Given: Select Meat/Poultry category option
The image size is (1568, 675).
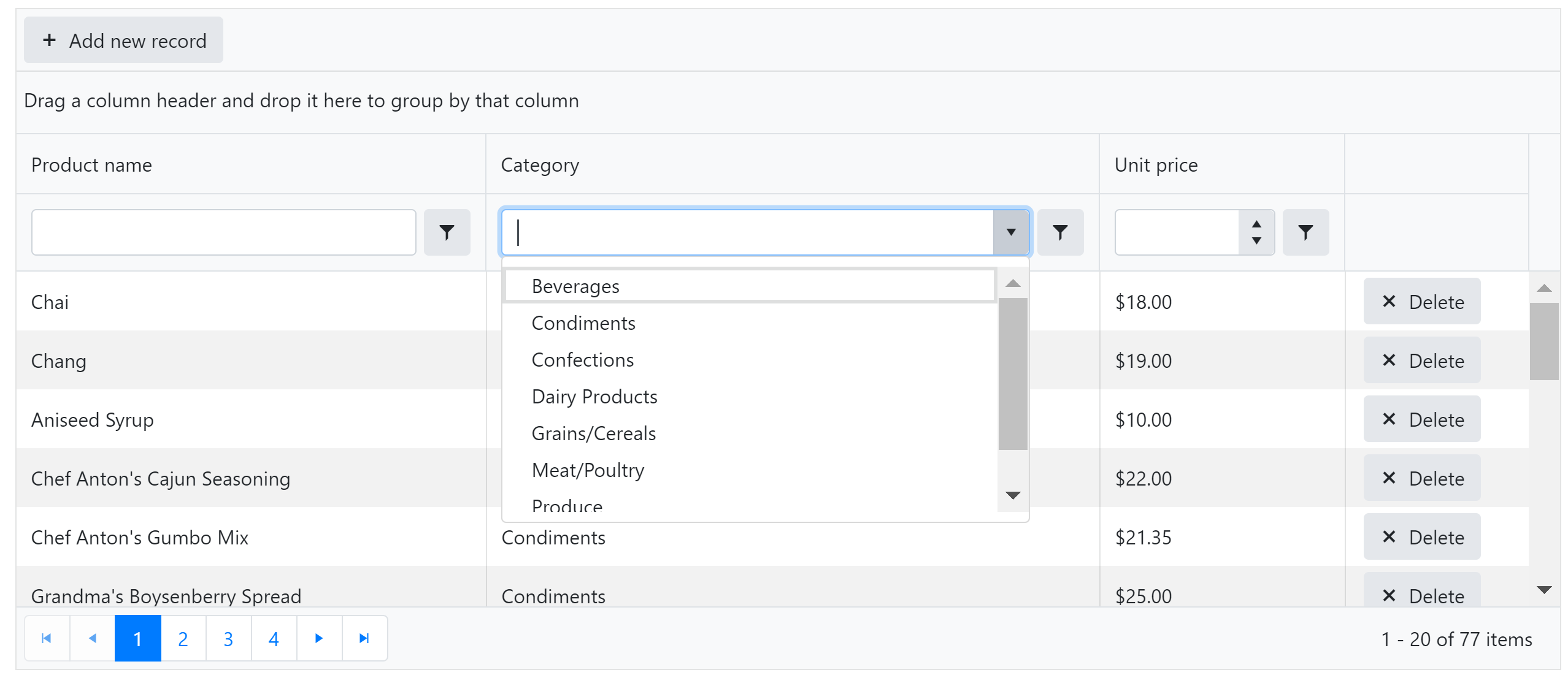Looking at the screenshot, I should pos(588,470).
